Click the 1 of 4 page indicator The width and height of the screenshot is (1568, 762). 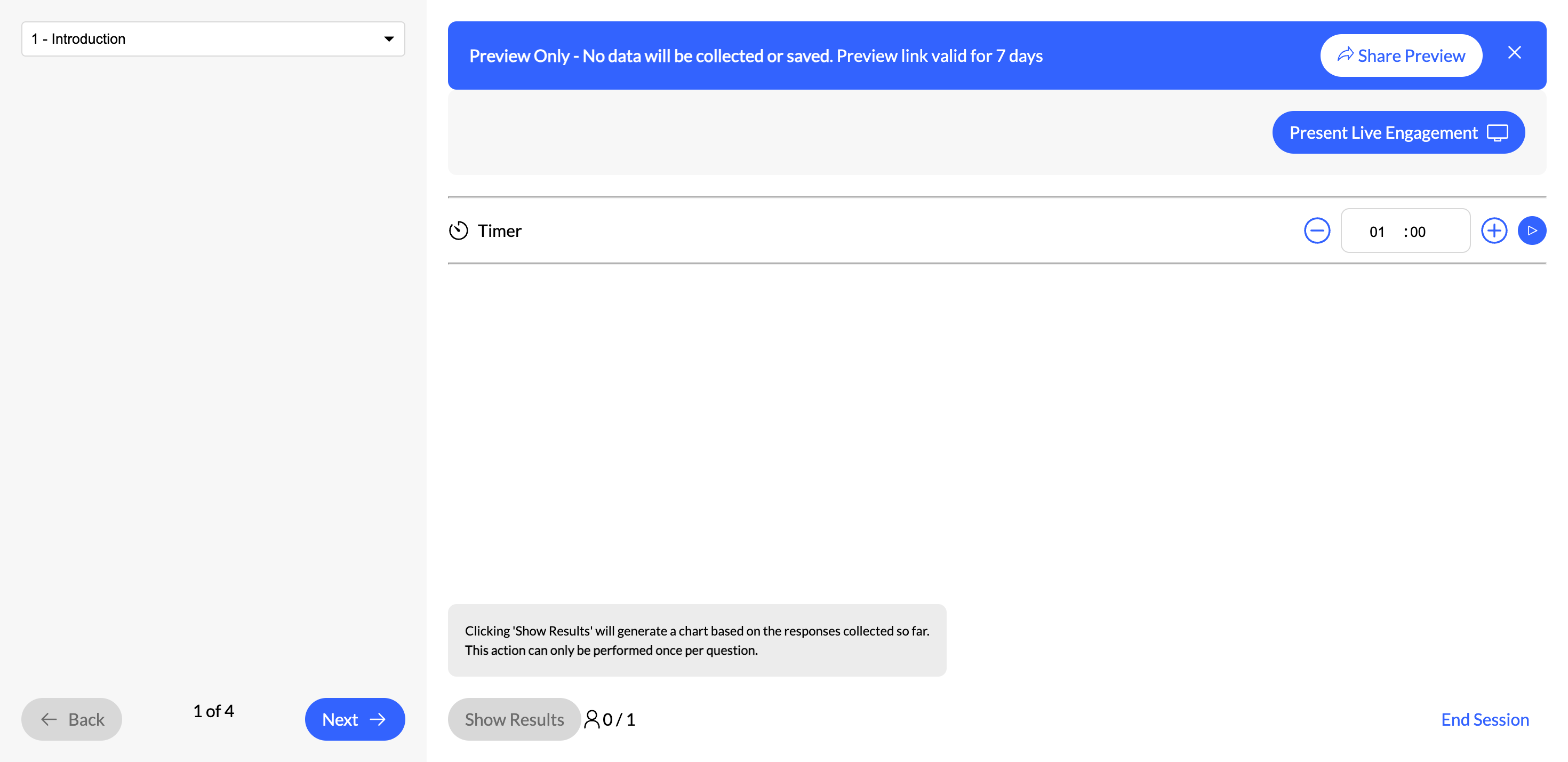coord(213,711)
